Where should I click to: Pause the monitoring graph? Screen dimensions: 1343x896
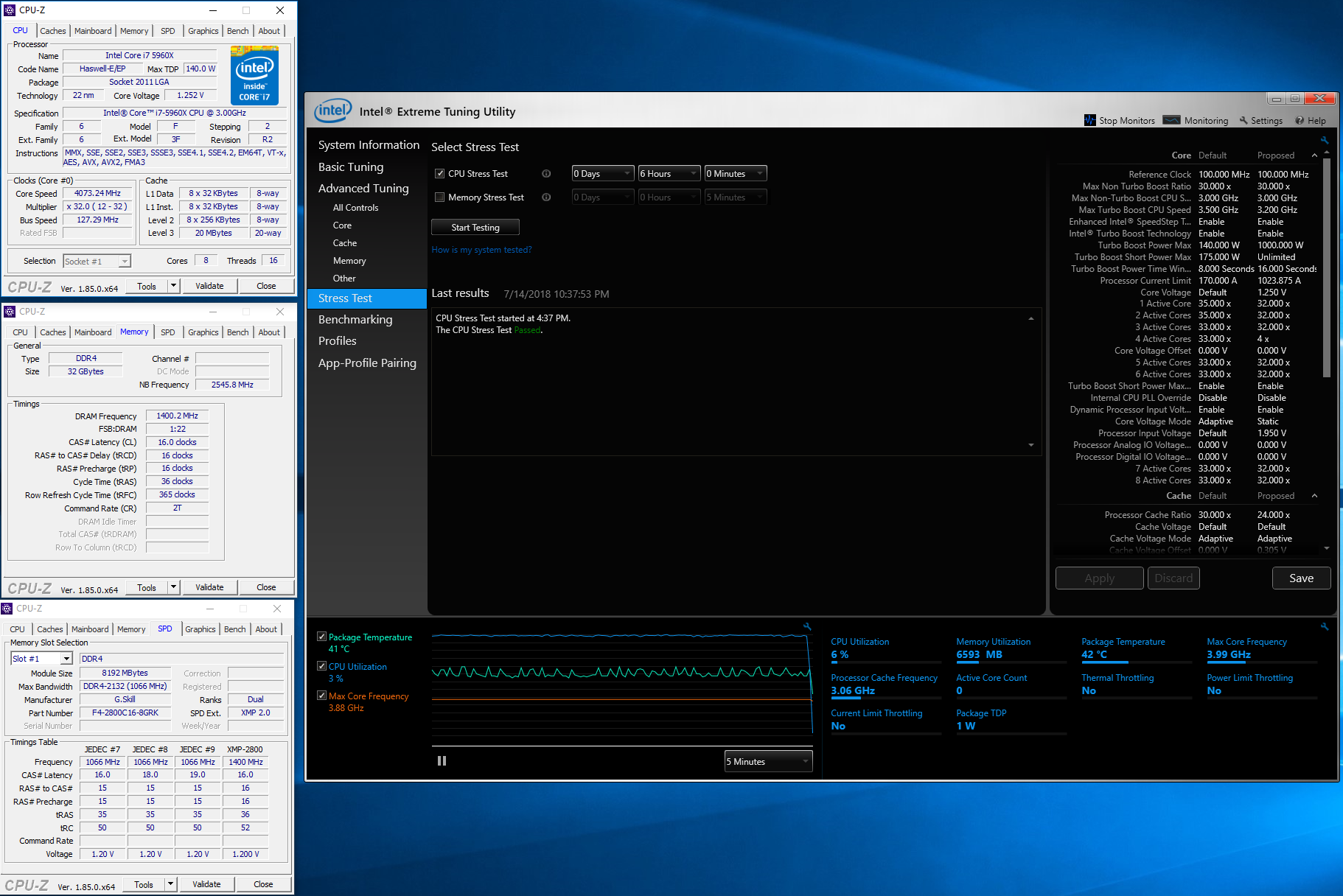point(442,761)
